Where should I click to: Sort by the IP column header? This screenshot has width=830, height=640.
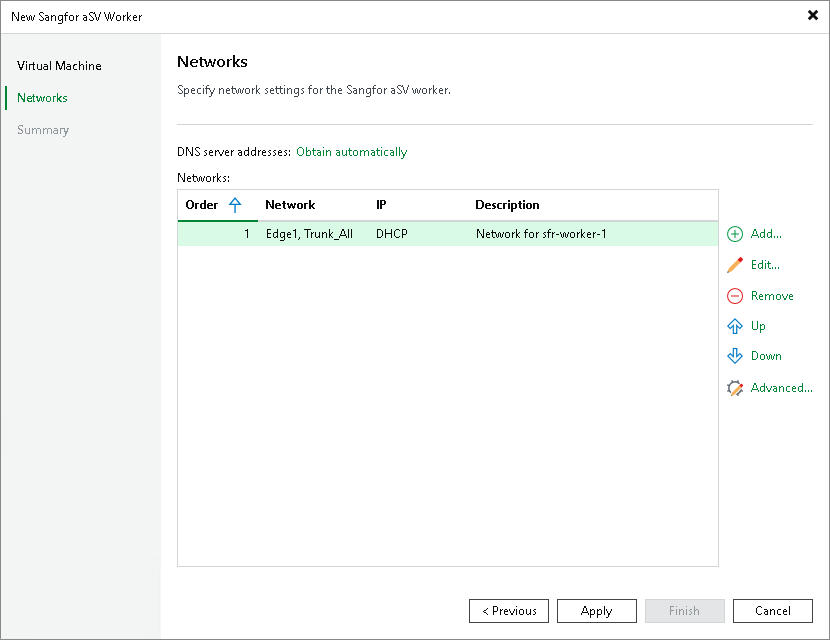click(x=381, y=205)
